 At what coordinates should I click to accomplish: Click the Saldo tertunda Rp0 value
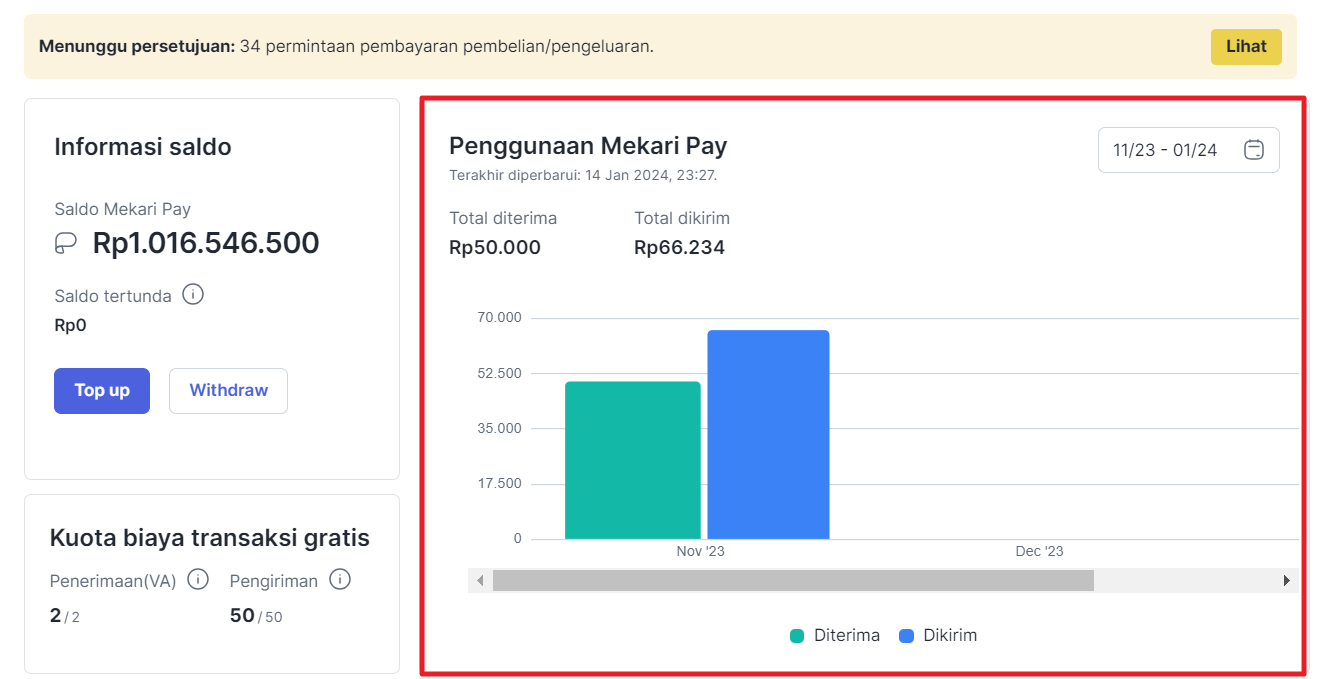click(x=71, y=325)
